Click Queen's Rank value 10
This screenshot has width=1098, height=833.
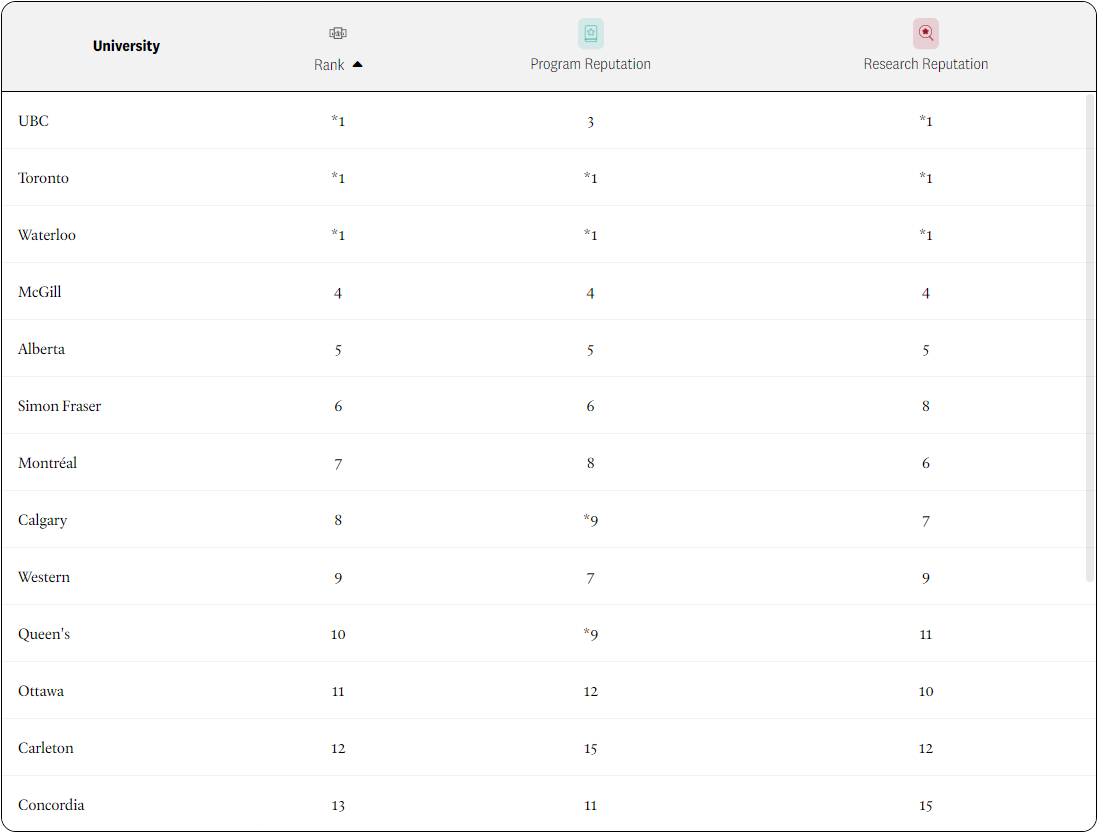click(x=338, y=634)
